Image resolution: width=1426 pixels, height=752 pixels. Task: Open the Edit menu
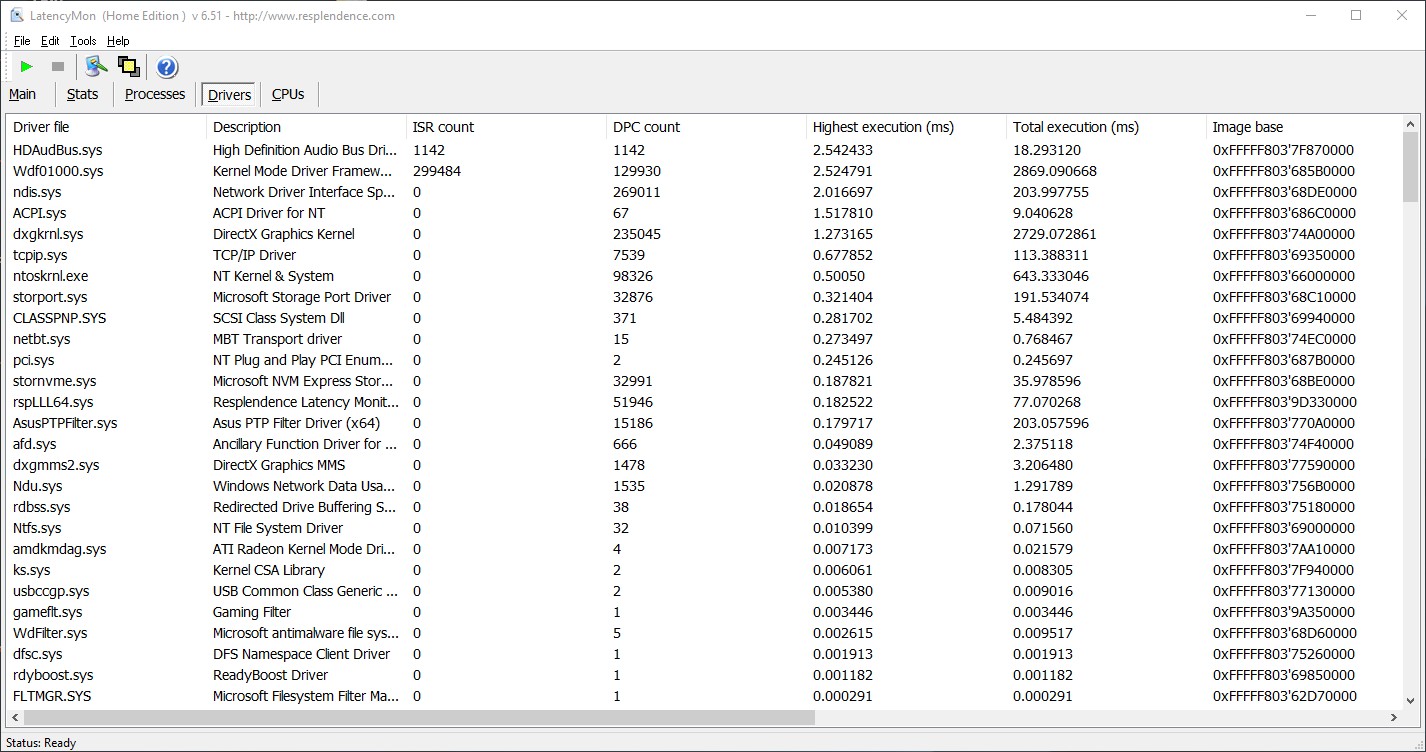tap(50, 41)
